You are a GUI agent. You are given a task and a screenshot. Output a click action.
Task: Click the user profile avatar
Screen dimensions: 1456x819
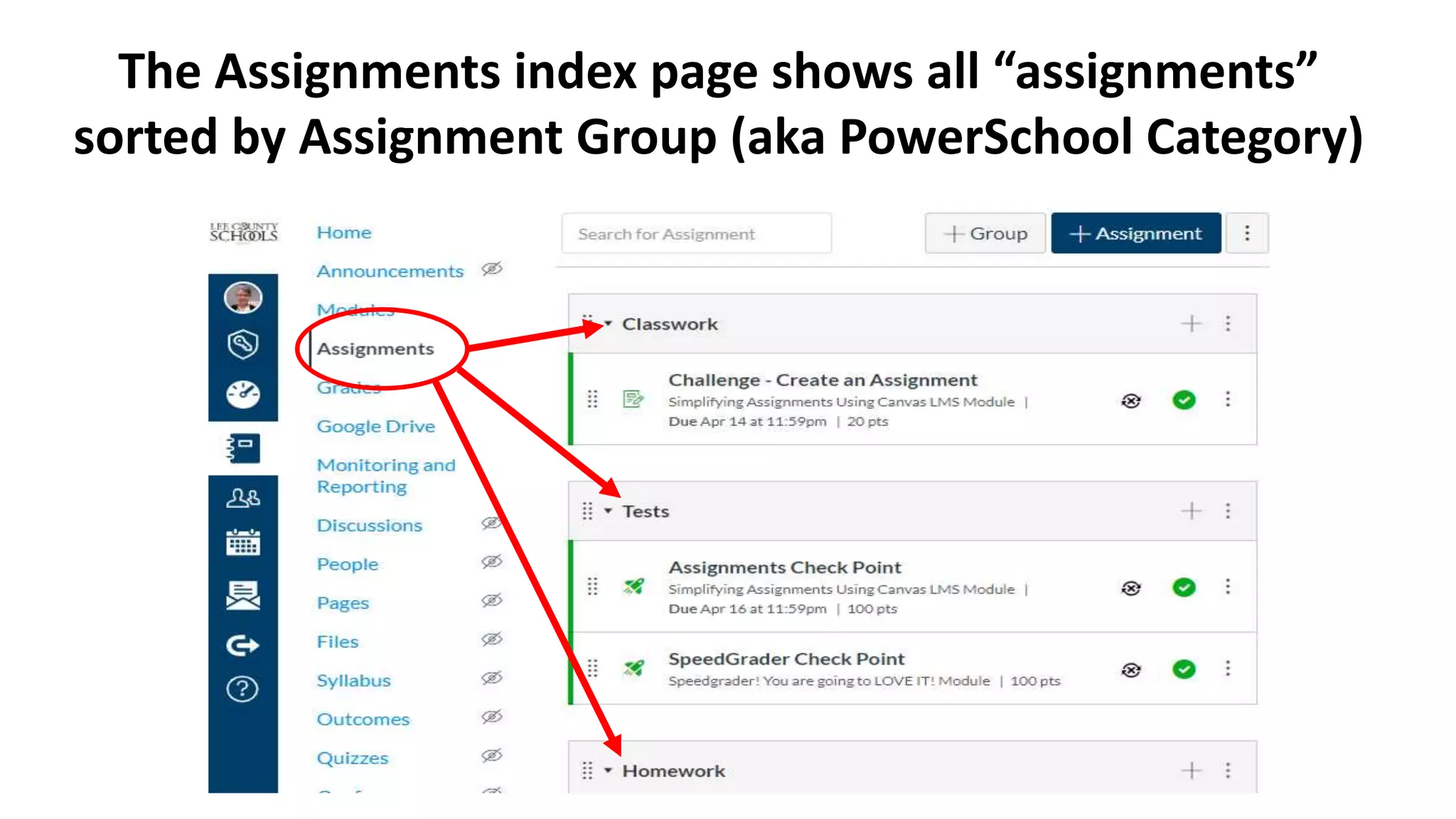(242, 297)
